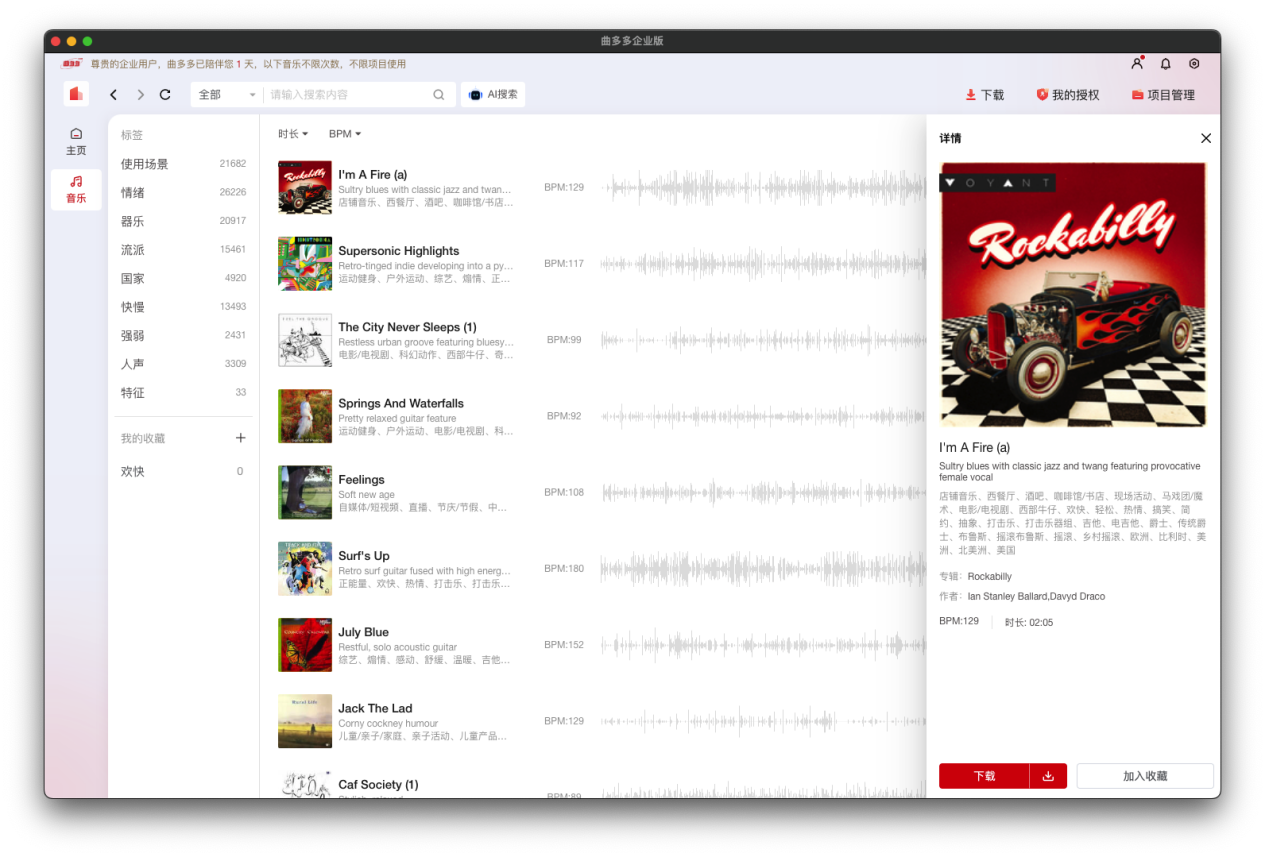Click the search magnifier icon
This screenshot has width=1265, height=857.
click(438, 95)
